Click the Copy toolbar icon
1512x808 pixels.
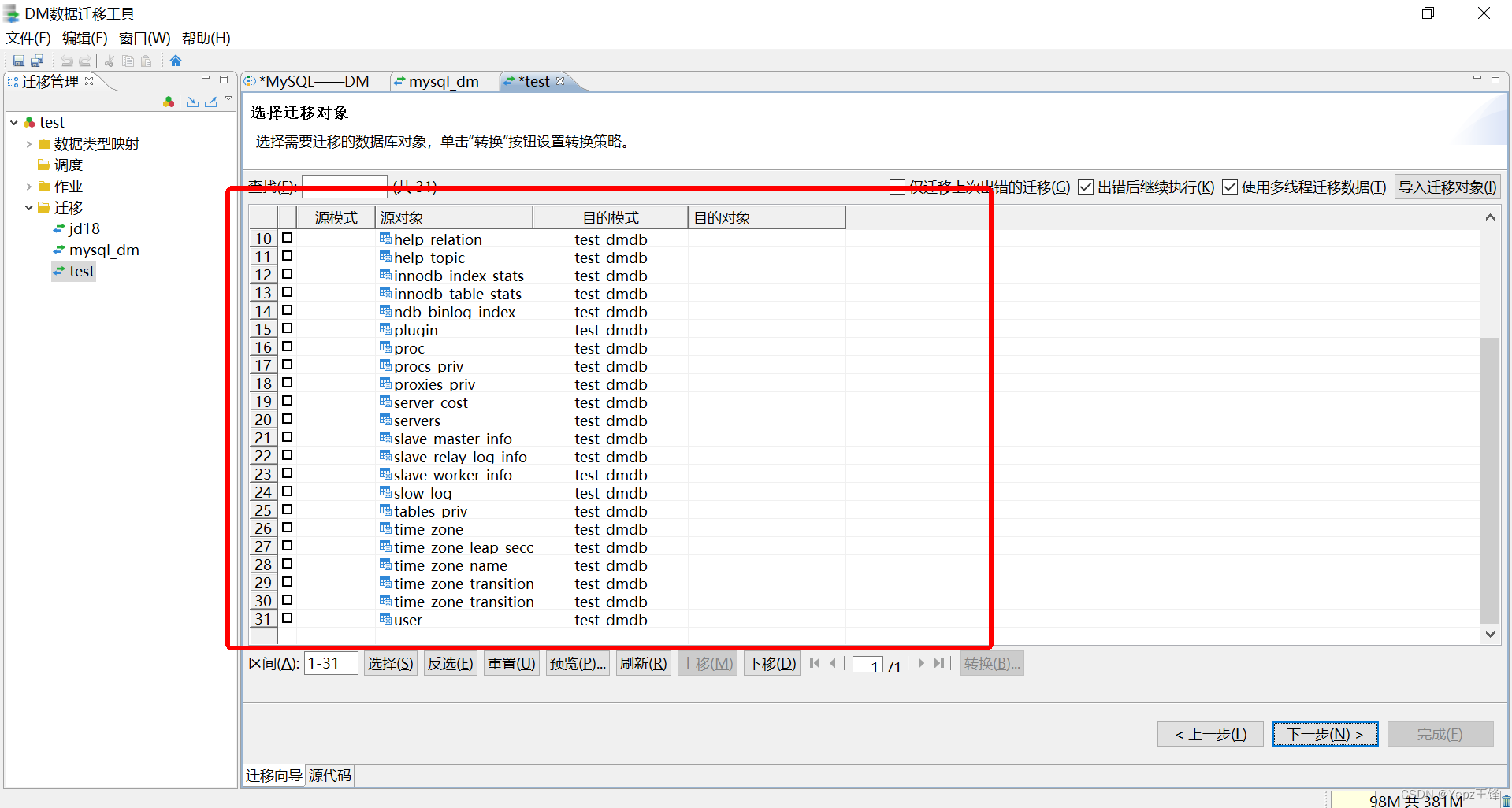tap(128, 61)
